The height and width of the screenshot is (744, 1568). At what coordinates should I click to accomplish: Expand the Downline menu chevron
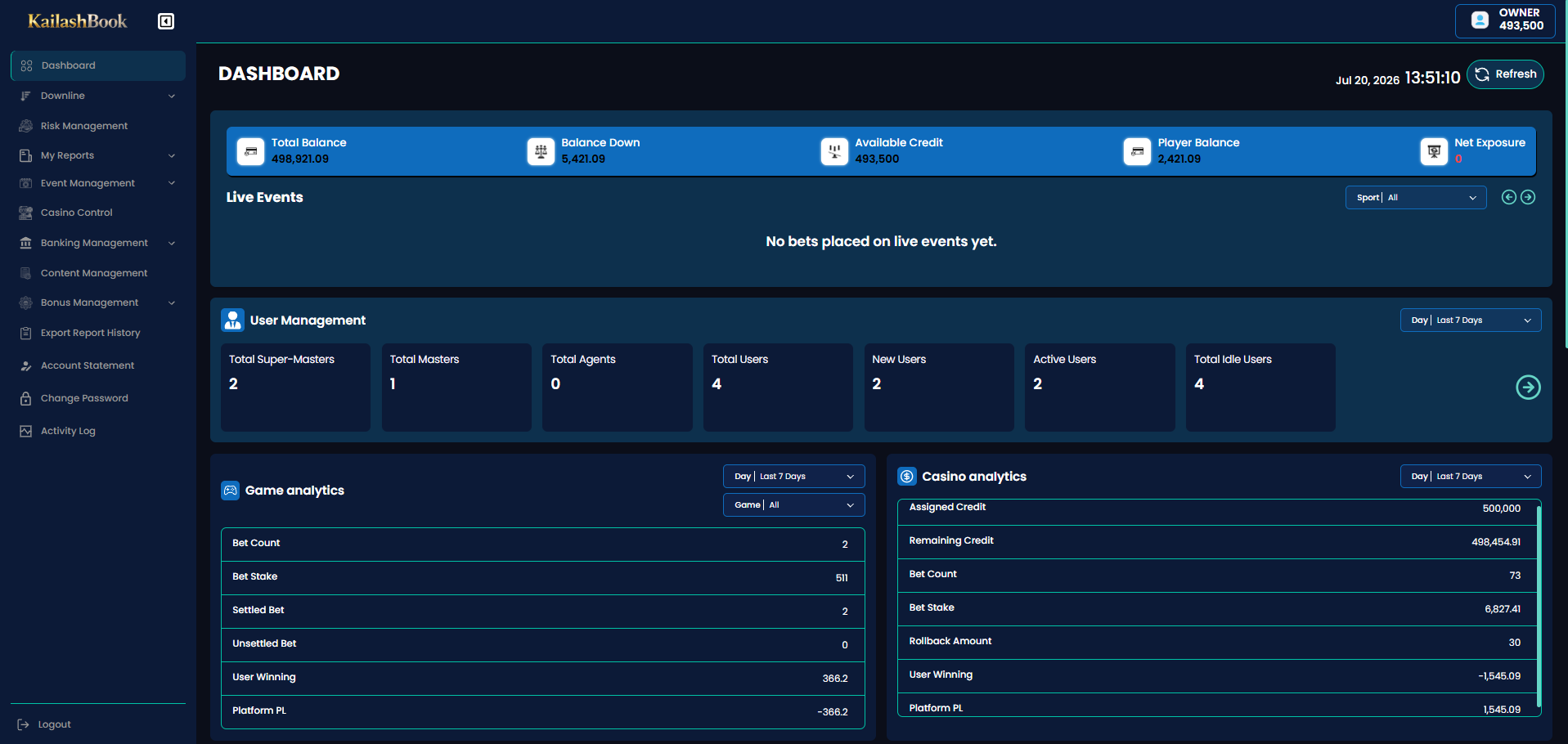[172, 96]
